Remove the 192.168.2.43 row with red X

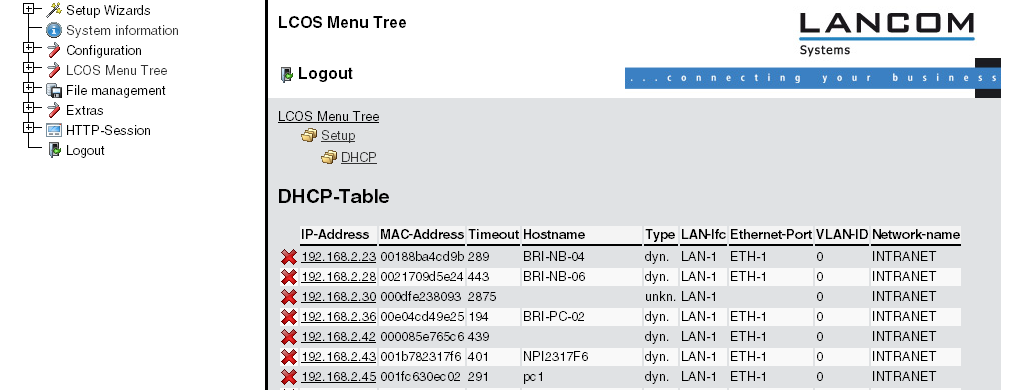288,357
